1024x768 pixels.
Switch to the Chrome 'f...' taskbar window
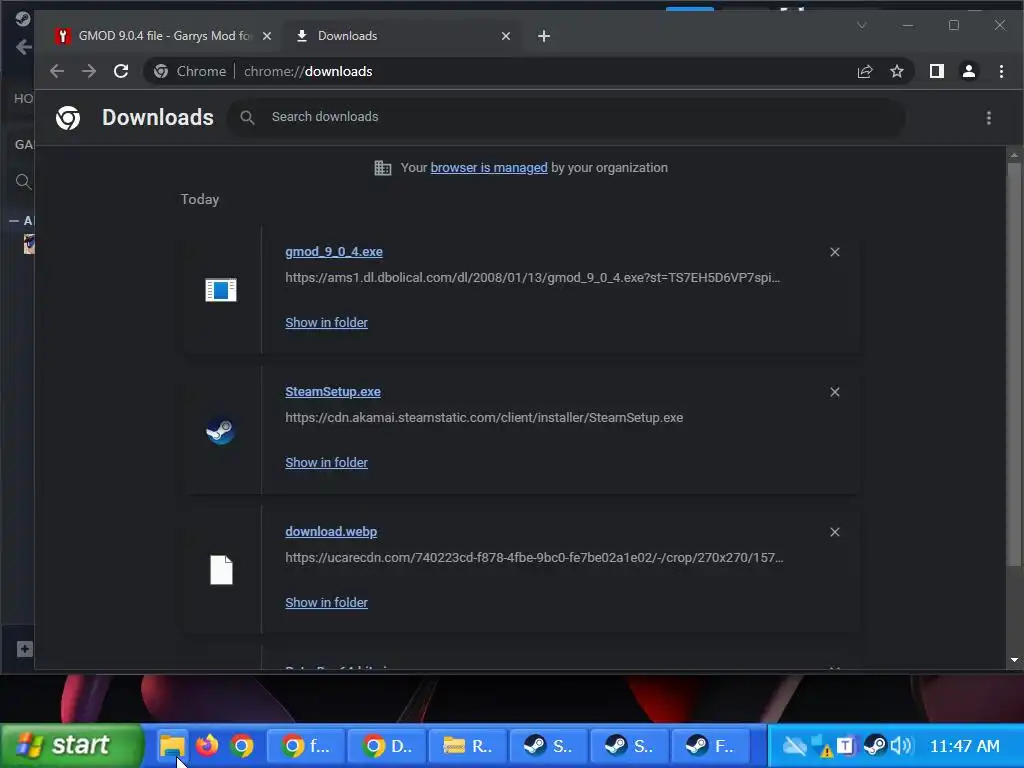point(306,746)
